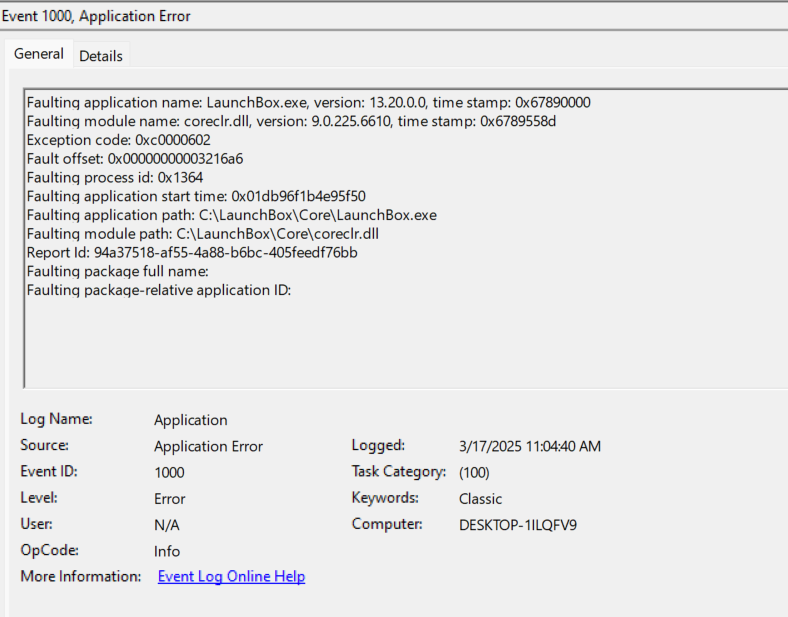Click the 'Event 1000, Application Error' header
This screenshot has height=617, width=788.
(96, 16)
